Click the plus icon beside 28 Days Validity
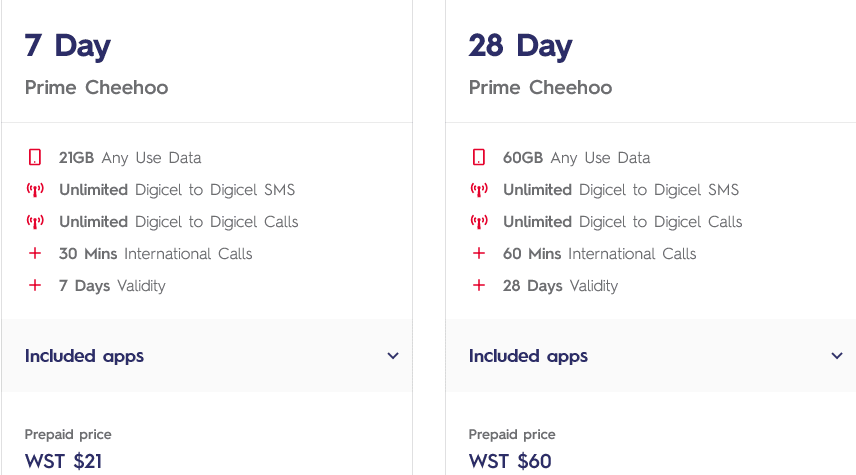This screenshot has width=856, height=475. pos(479,286)
